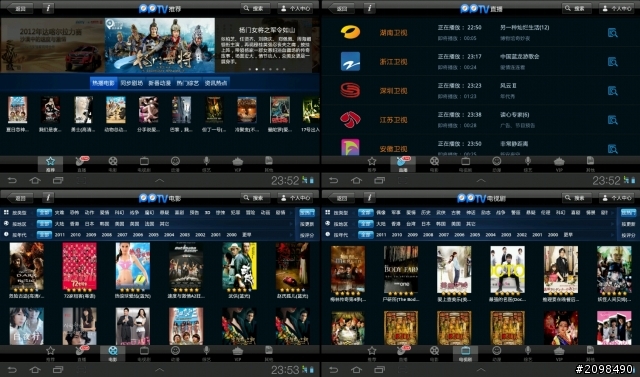
Task: Sort by 按评分 in the 电影 screen
Action: click(x=307, y=235)
